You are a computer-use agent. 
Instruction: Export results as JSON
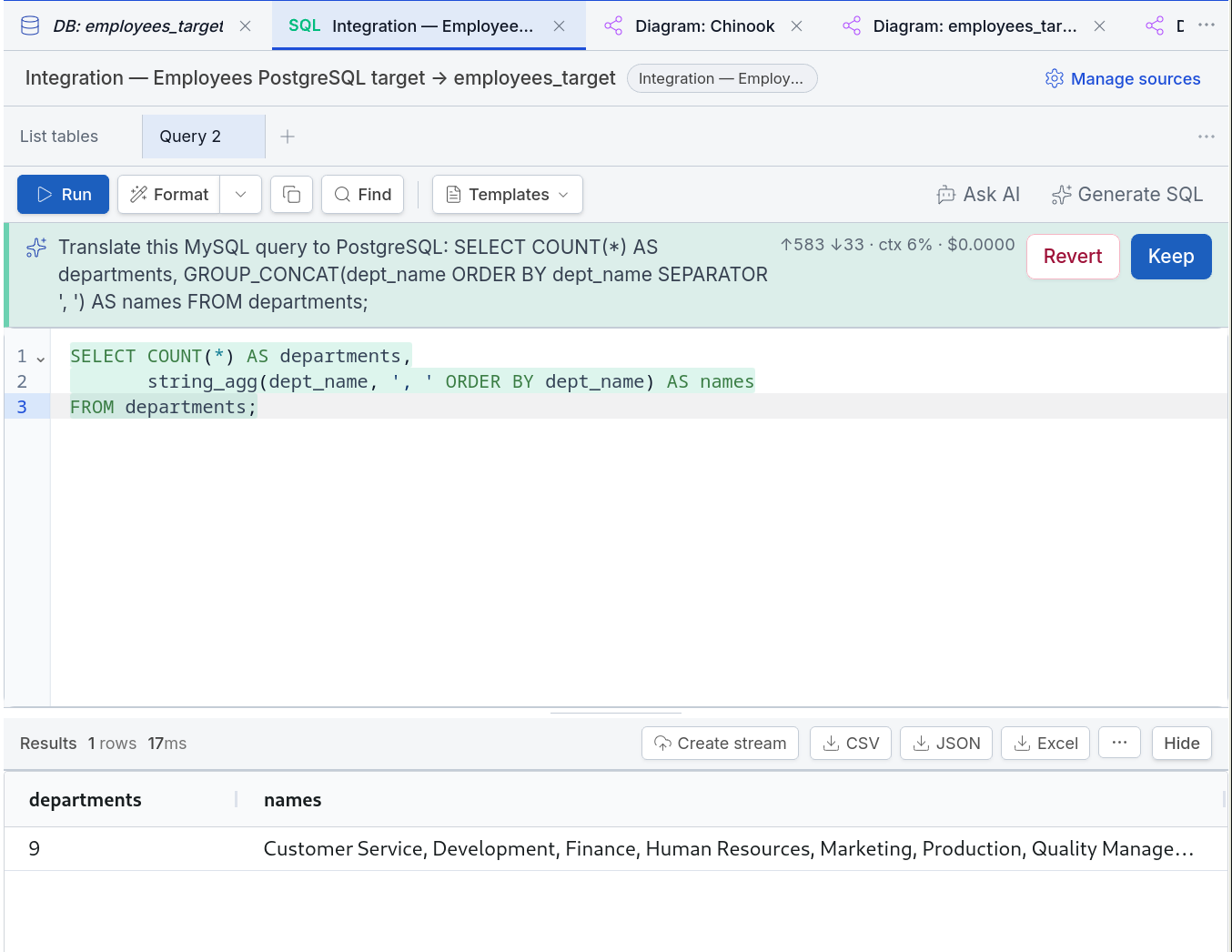tap(946, 744)
